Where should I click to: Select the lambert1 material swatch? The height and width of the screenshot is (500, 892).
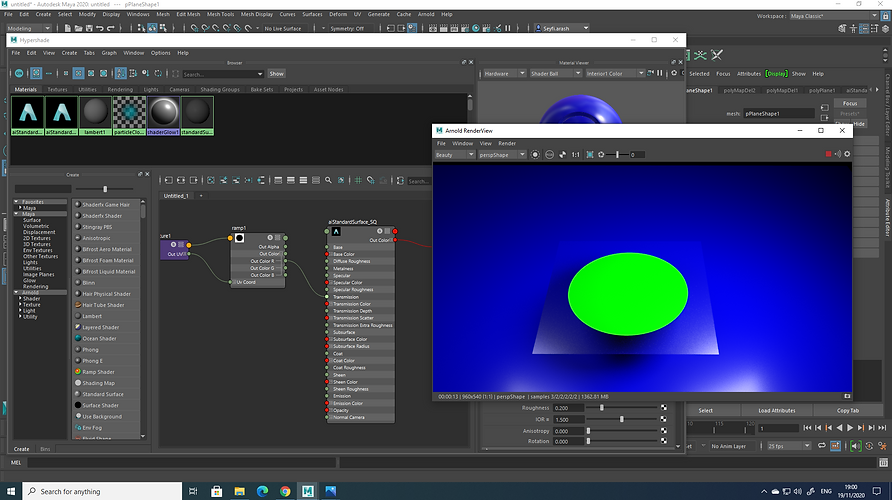click(x=95, y=115)
